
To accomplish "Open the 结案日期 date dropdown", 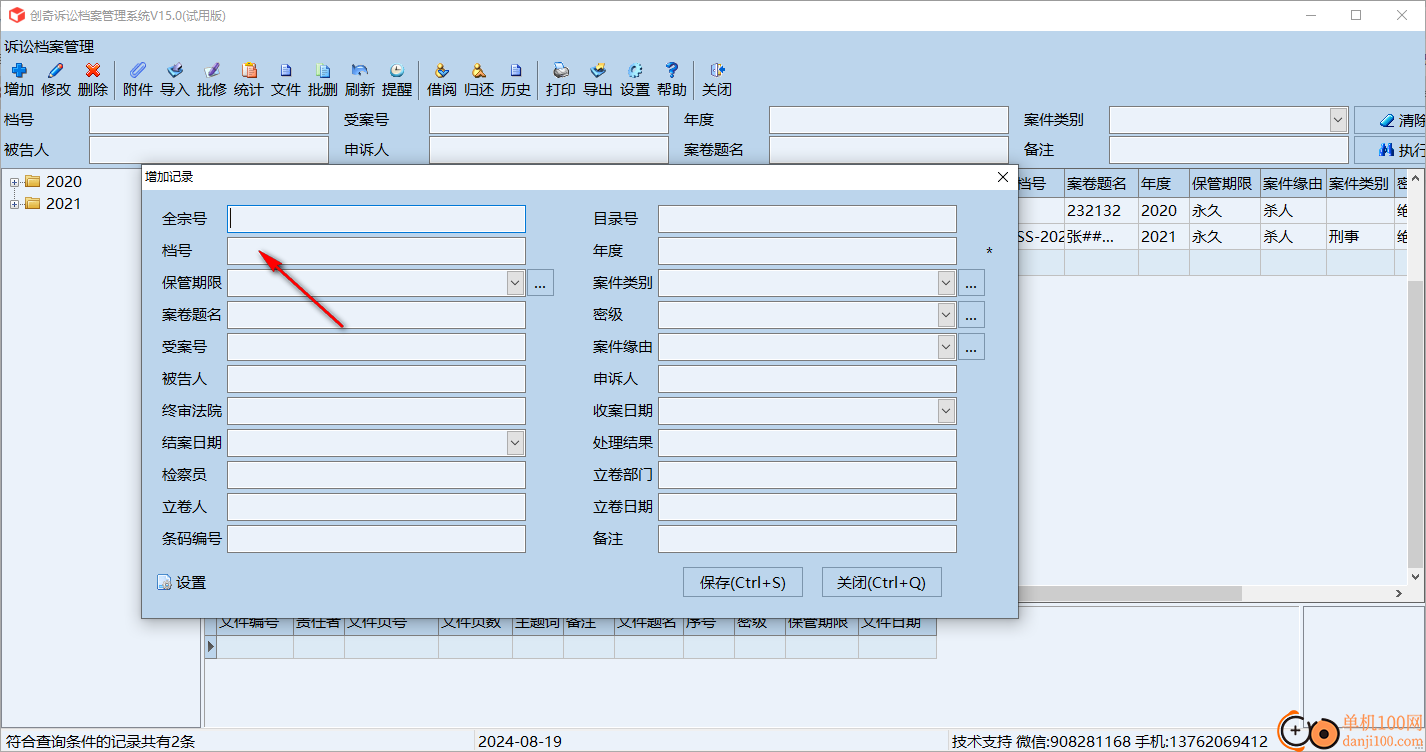I will tap(515, 443).
